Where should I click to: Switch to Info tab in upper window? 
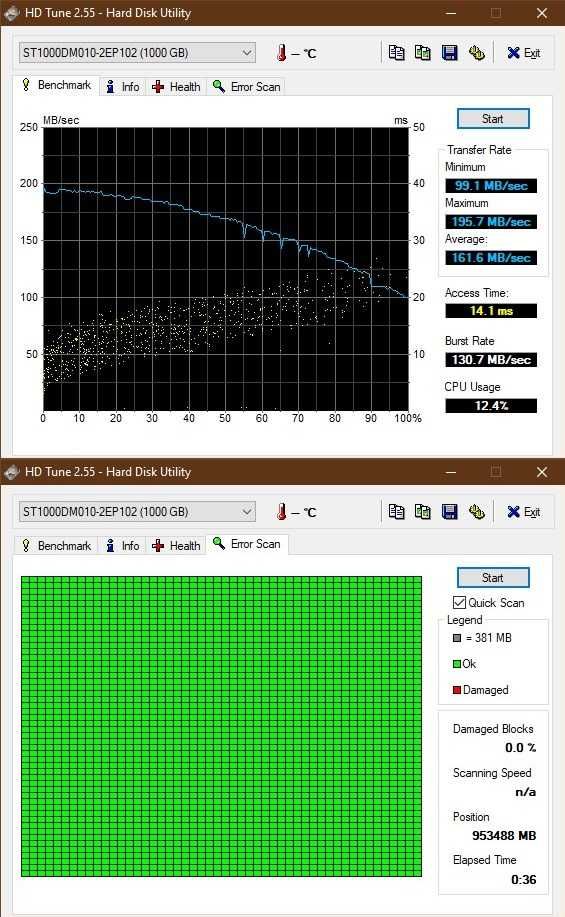[x=123, y=87]
